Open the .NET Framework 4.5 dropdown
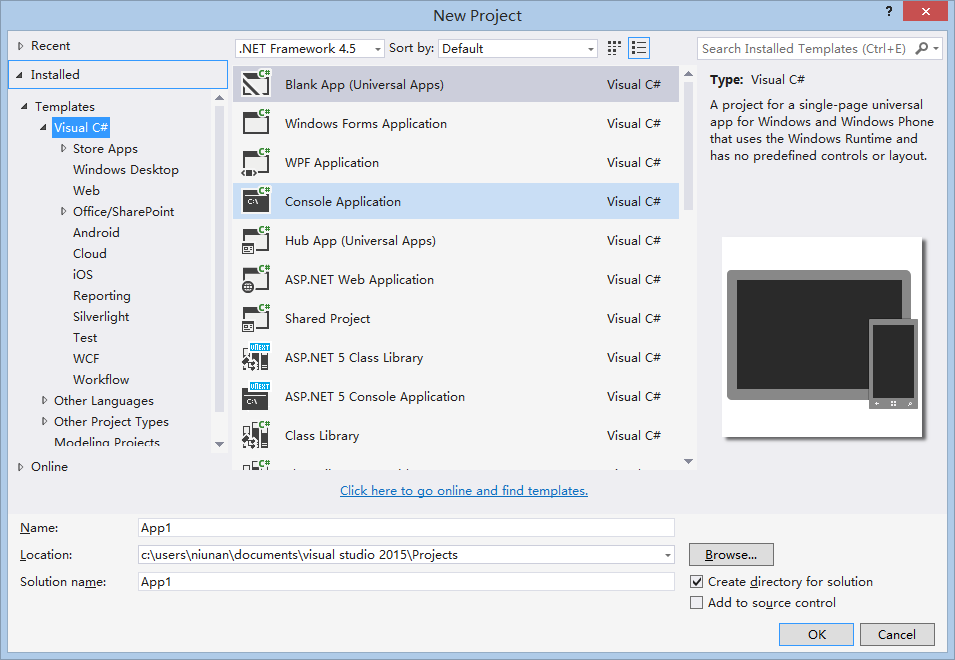 310,49
